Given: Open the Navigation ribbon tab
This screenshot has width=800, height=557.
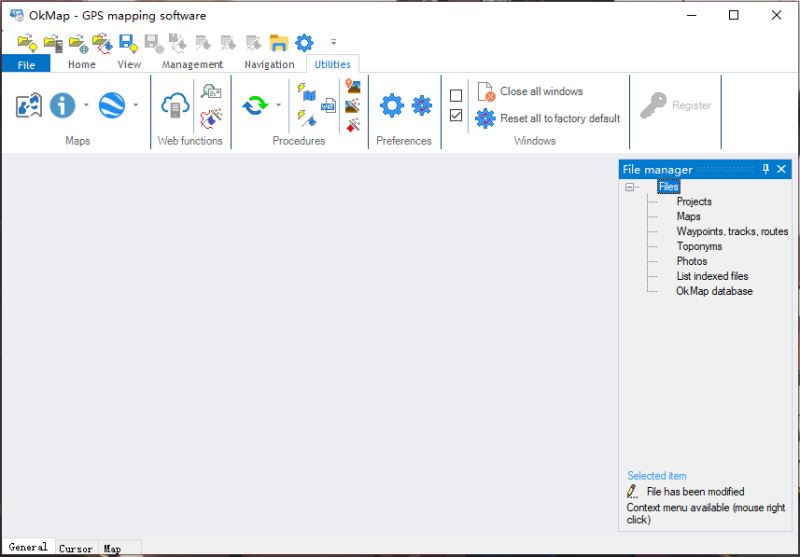Looking at the screenshot, I should pos(269,64).
